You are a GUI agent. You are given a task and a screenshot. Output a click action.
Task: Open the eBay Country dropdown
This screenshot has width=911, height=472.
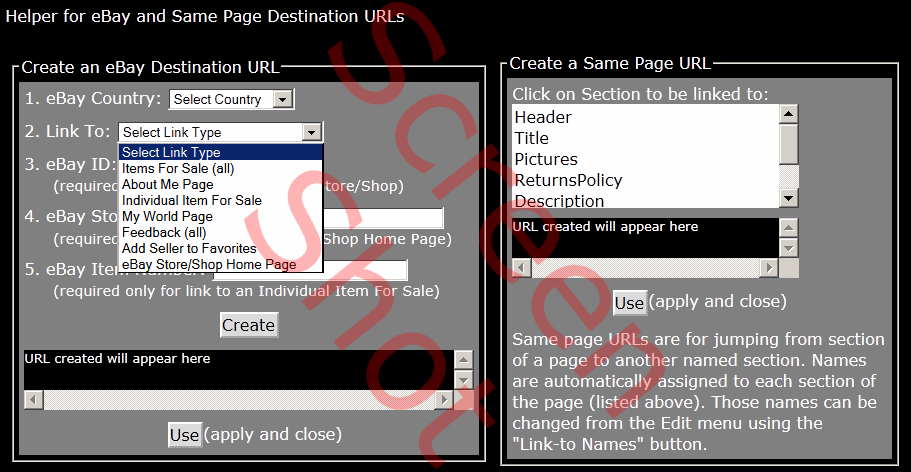(x=231, y=99)
